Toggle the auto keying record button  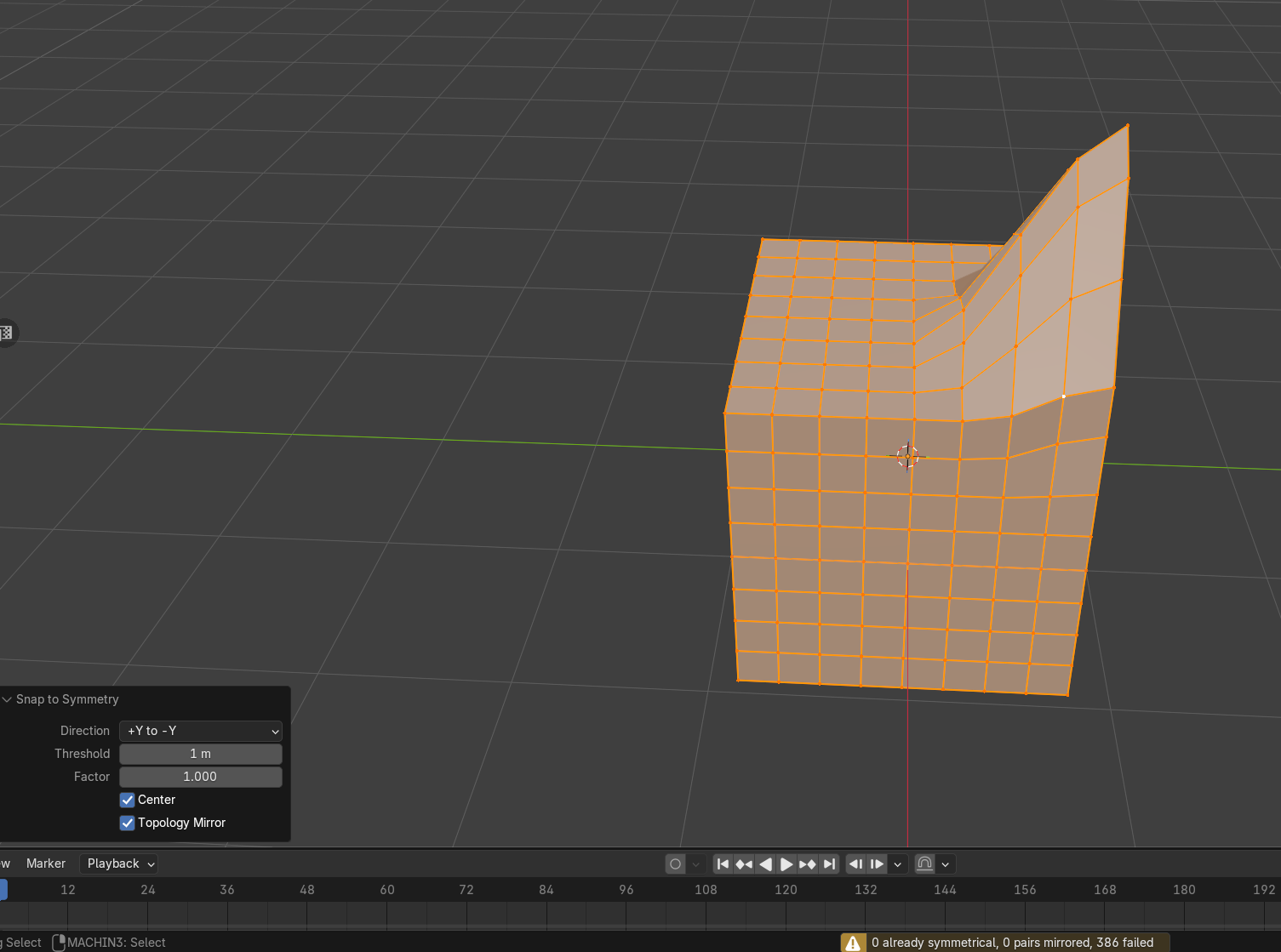click(x=676, y=864)
